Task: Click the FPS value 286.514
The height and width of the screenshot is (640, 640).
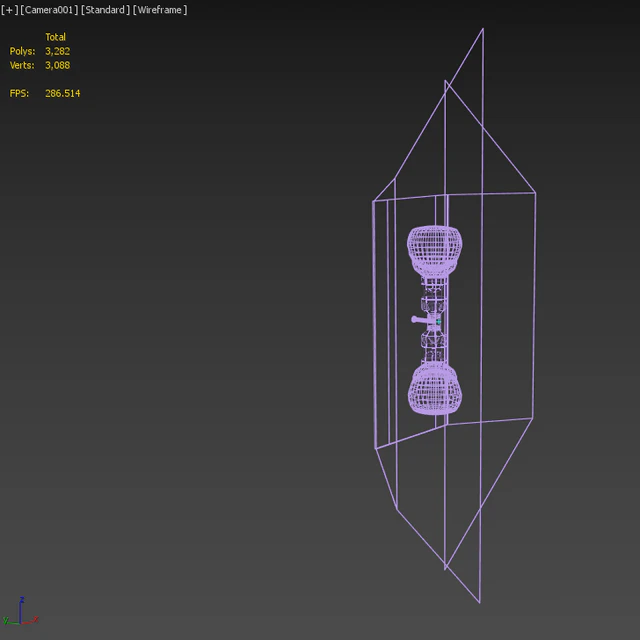Action: (x=62, y=93)
